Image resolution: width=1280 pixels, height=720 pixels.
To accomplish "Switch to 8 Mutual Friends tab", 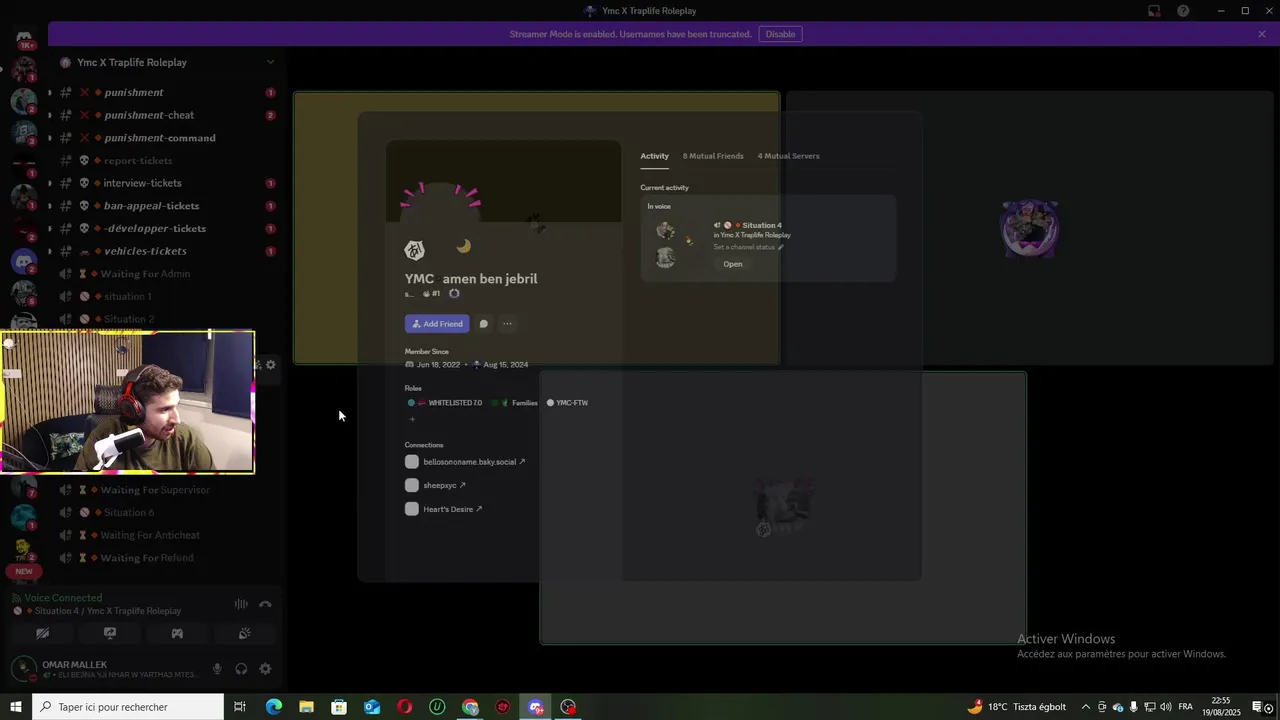I will tap(713, 156).
